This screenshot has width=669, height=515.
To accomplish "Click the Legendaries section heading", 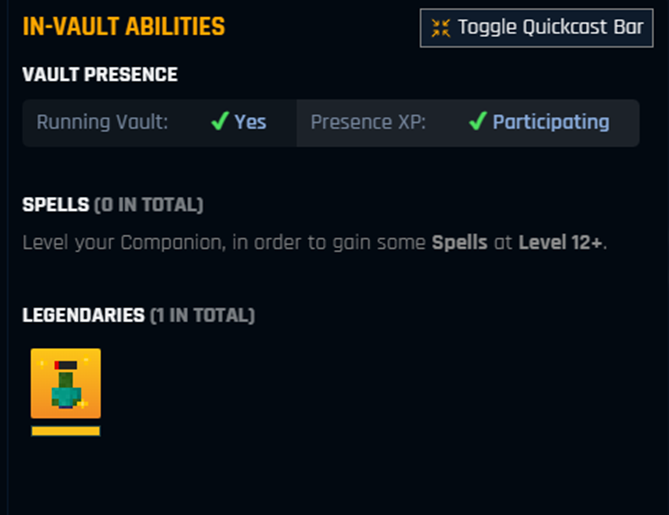I will click(x=83, y=315).
